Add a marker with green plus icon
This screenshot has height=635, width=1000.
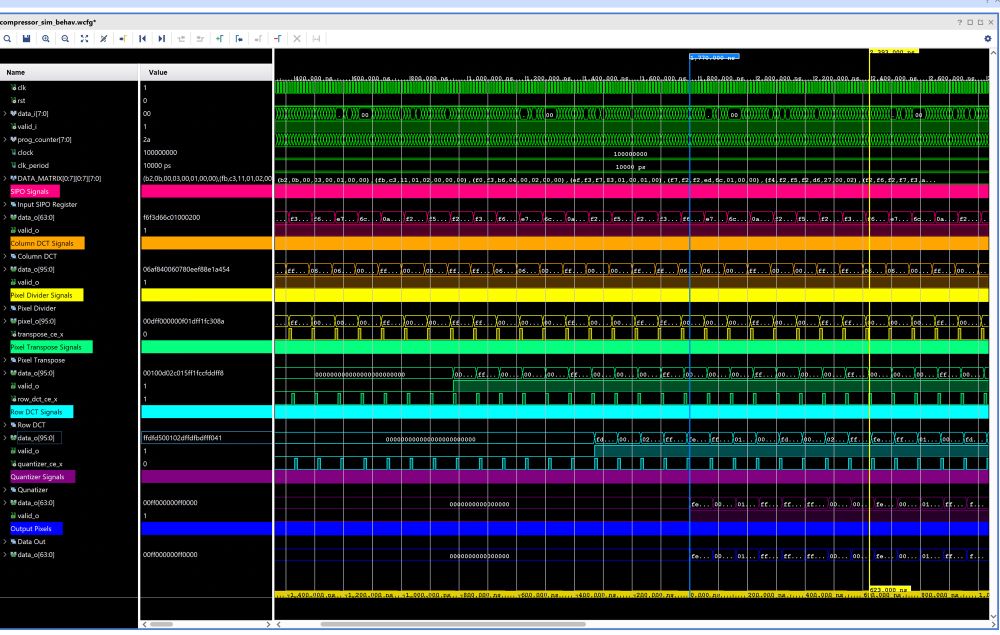(x=220, y=39)
